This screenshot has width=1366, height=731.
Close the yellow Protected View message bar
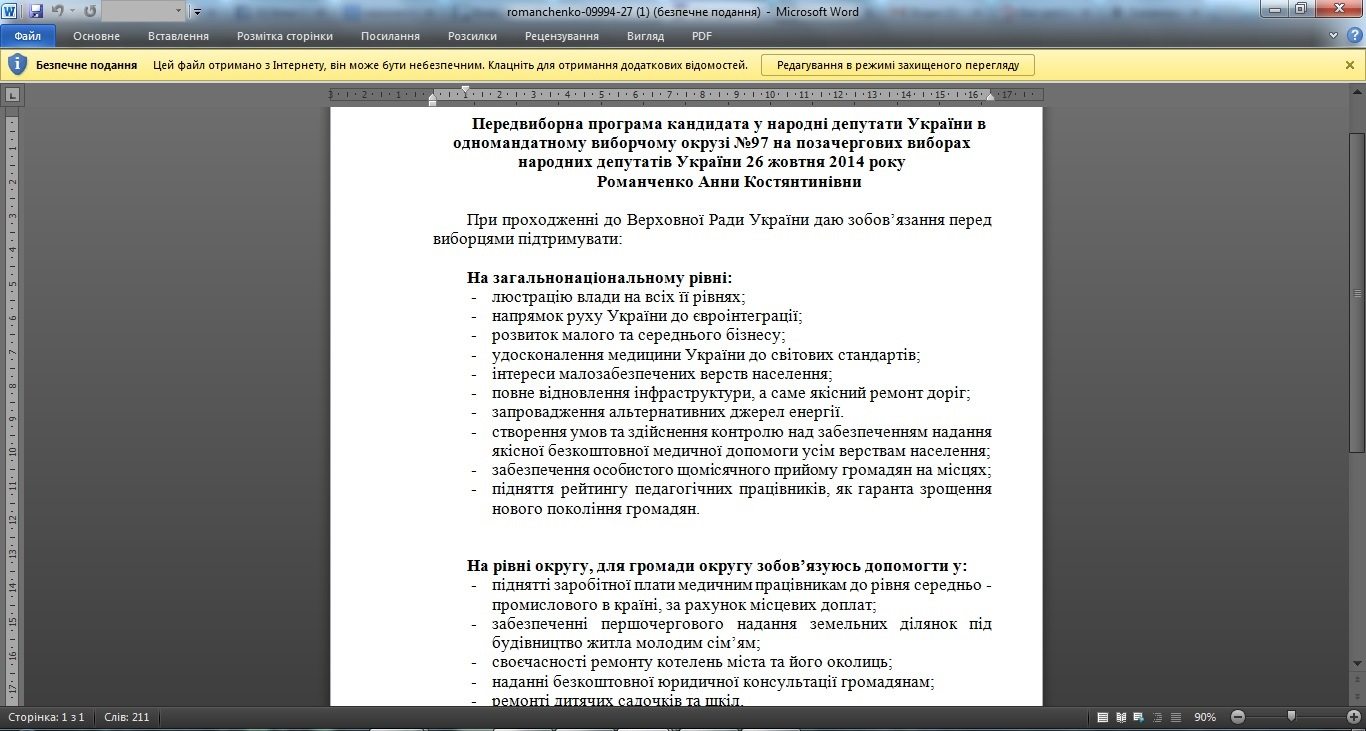(x=1350, y=65)
